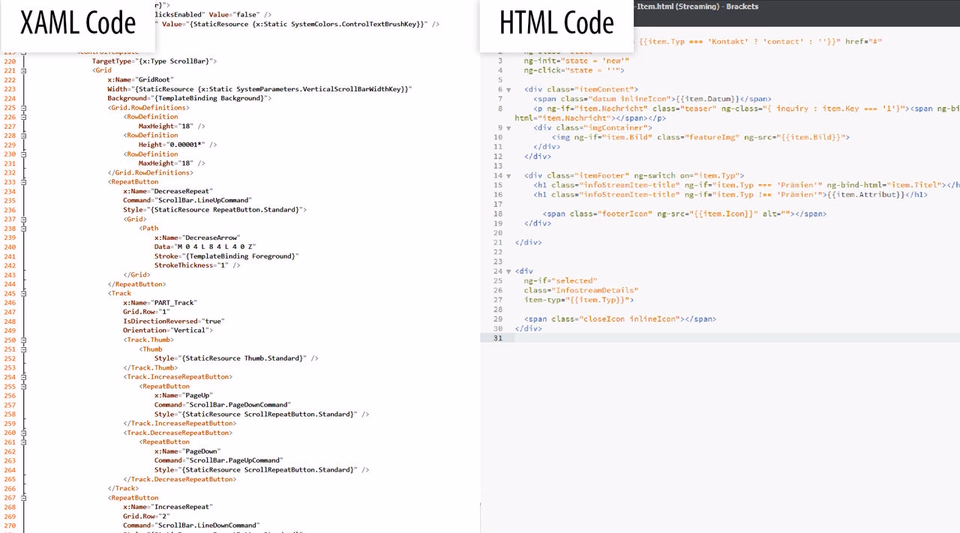Collapse the RowDefinition fold at line 228

pos(24,135)
